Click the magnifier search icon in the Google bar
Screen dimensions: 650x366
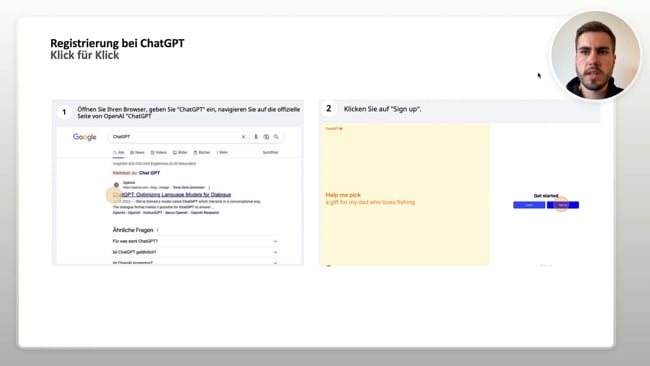pos(276,137)
